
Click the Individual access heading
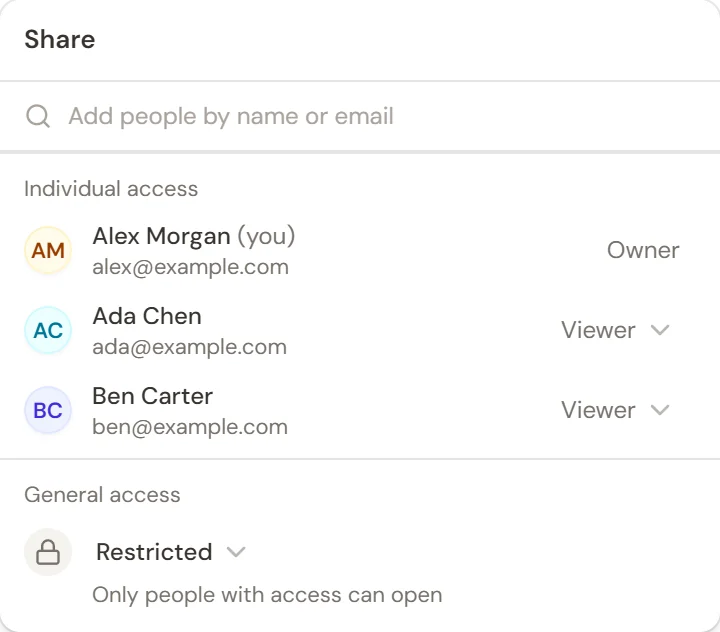tap(111, 189)
